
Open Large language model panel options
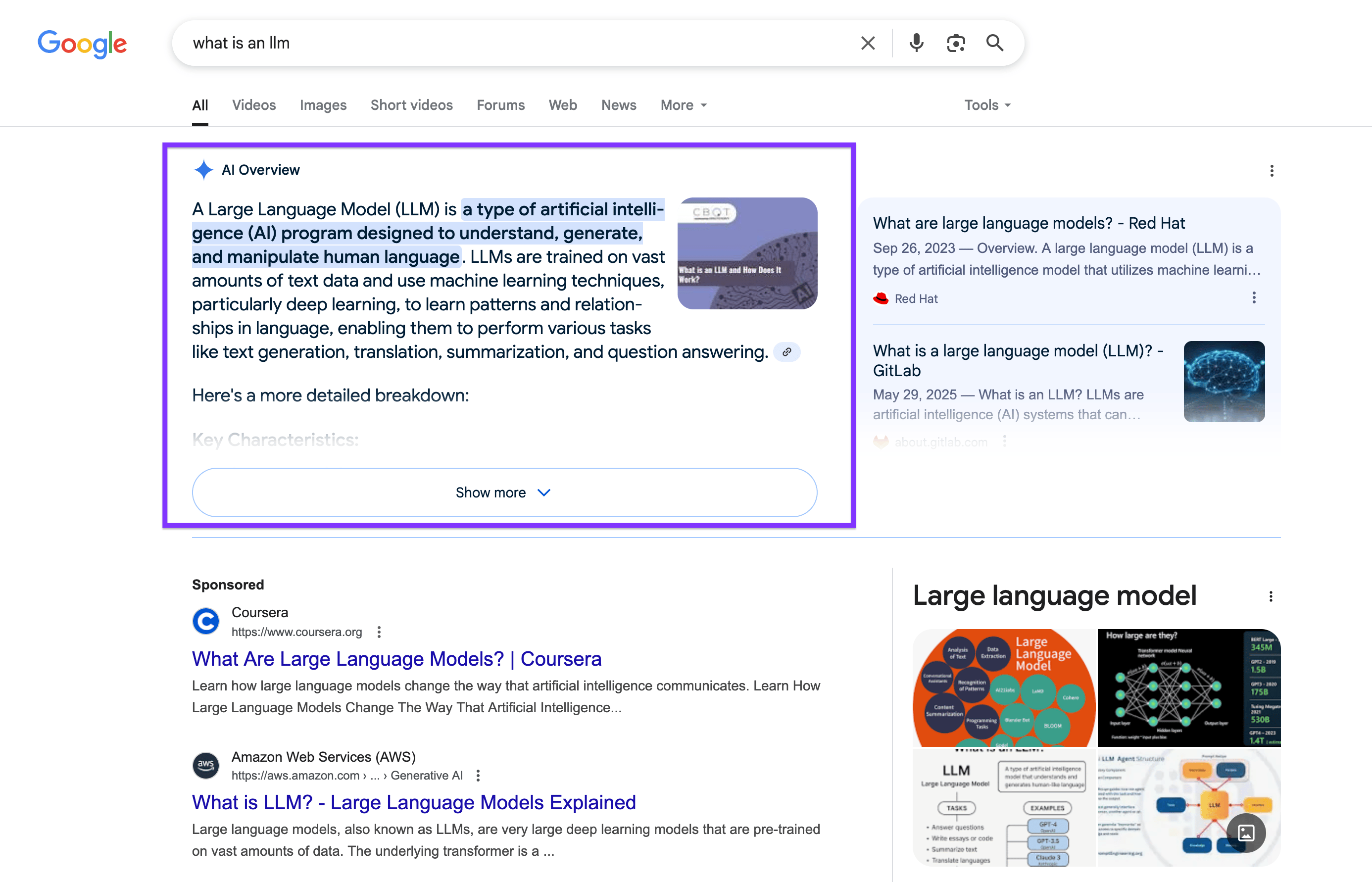pyautogui.click(x=1270, y=597)
